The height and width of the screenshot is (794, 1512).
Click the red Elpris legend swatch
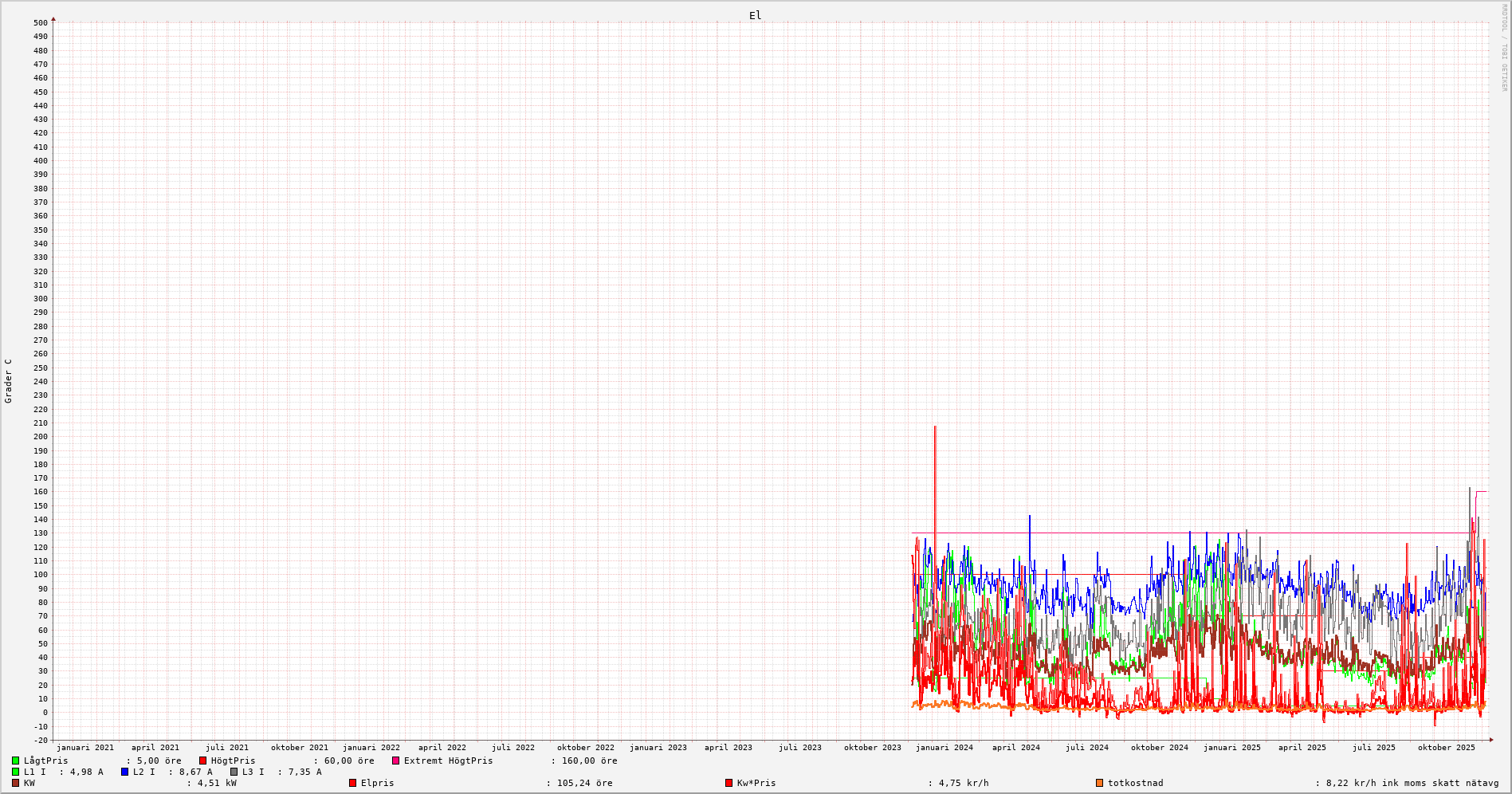352,783
